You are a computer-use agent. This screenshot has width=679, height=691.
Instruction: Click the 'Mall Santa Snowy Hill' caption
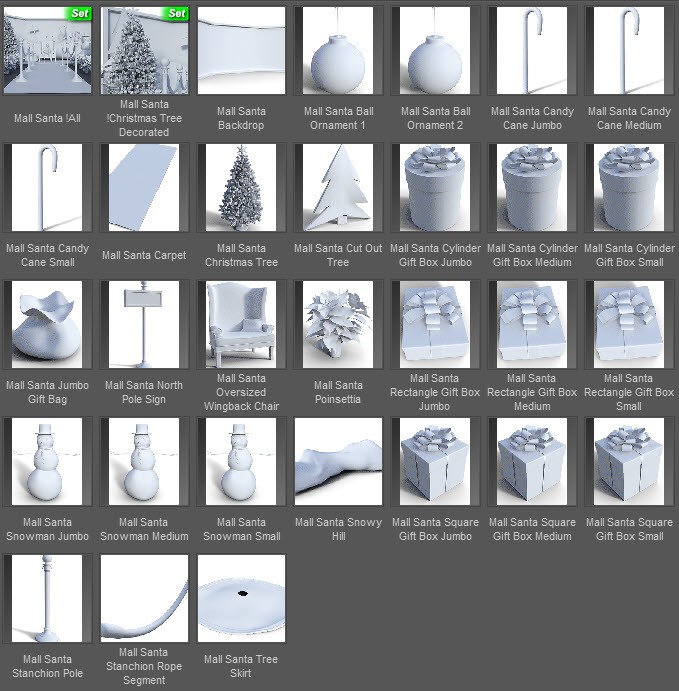(338, 529)
